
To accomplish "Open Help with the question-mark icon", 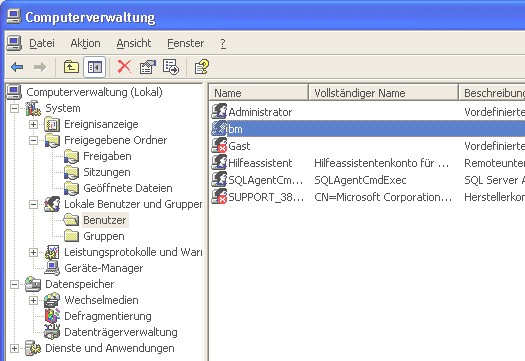I will pos(202,67).
